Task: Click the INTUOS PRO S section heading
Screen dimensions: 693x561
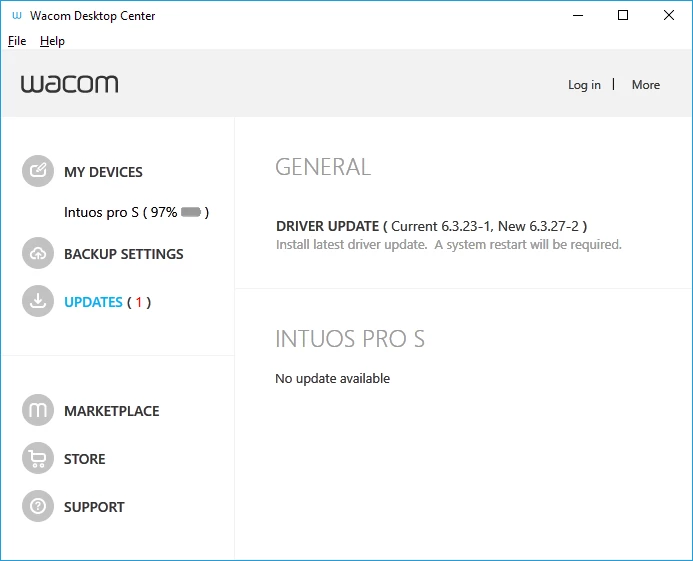Action: coord(350,339)
